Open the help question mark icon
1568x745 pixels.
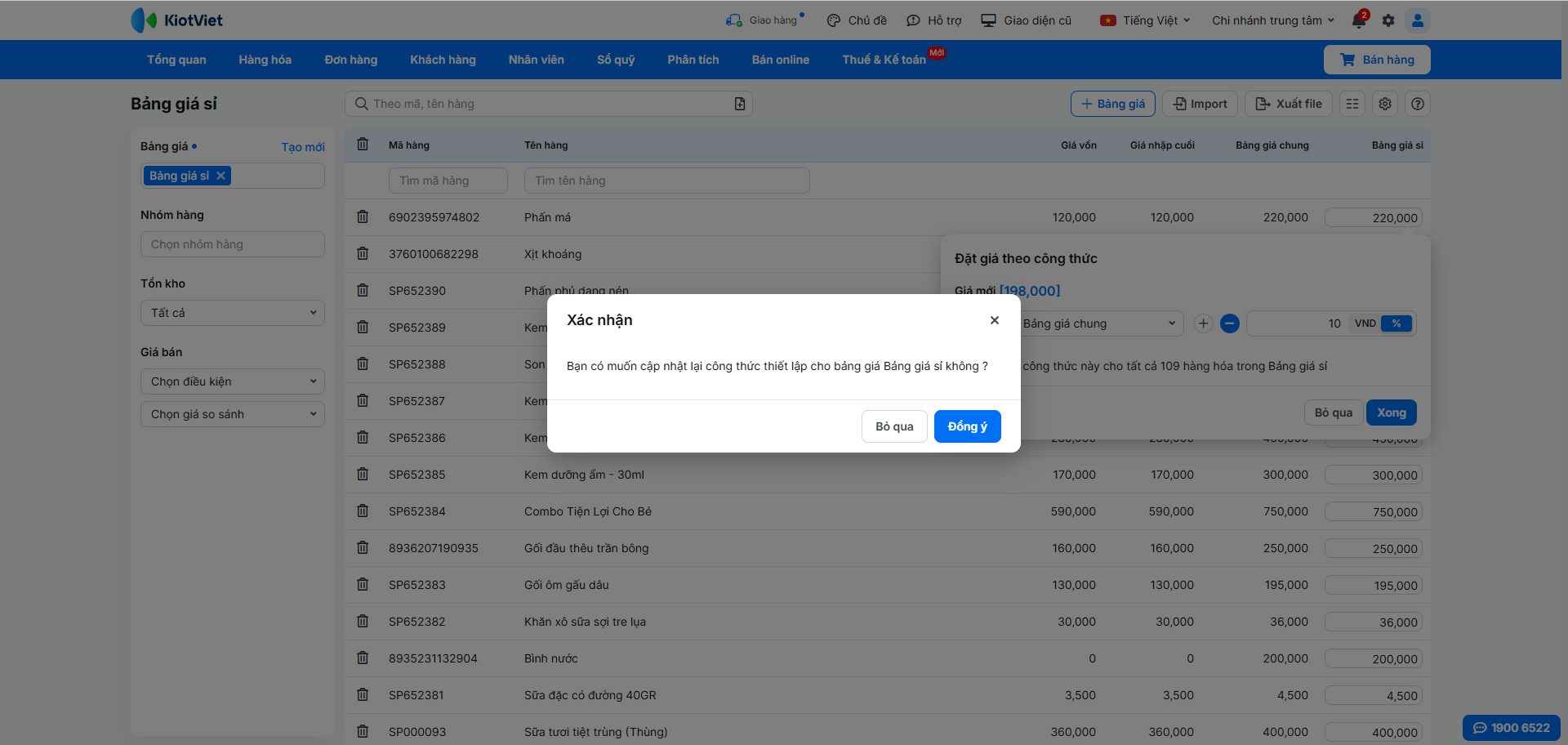pos(1418,104)
